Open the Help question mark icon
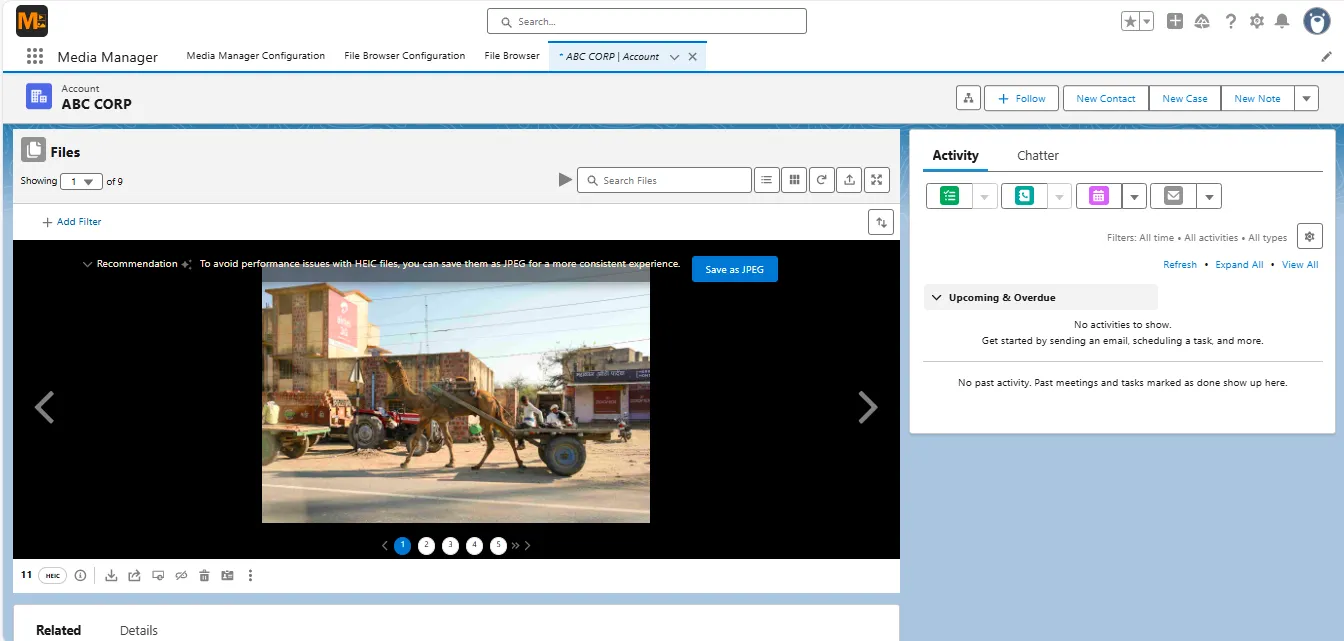 tap(1230, 21)
